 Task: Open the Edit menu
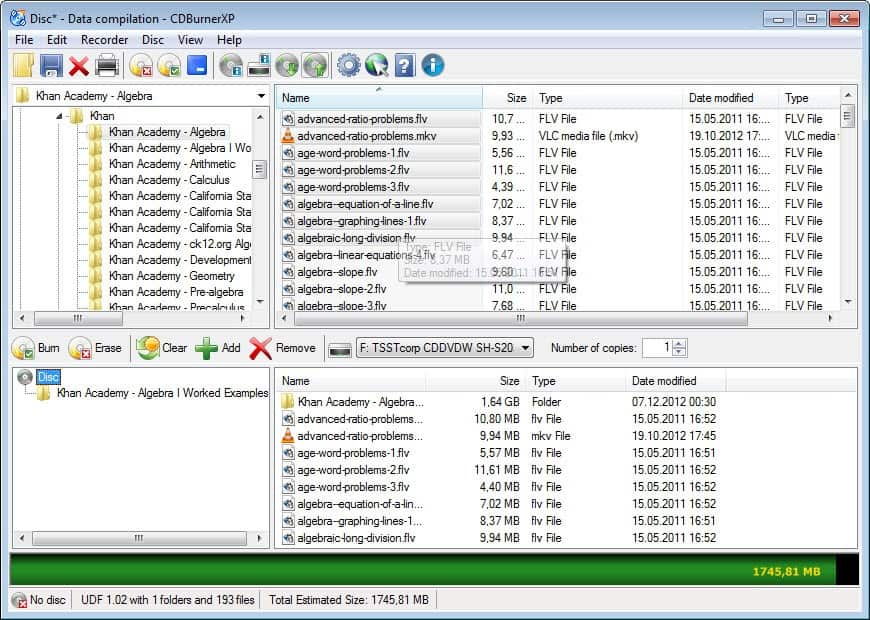click(57, 40)
